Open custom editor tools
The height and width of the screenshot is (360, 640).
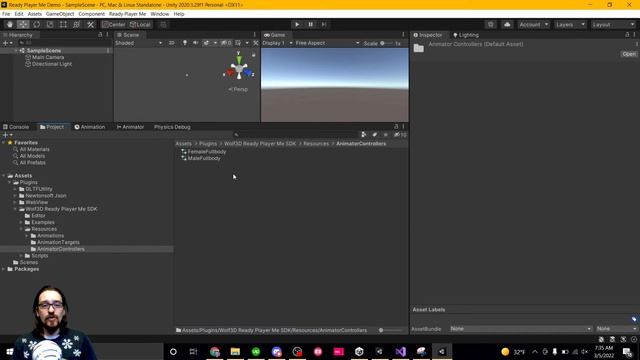91,24
